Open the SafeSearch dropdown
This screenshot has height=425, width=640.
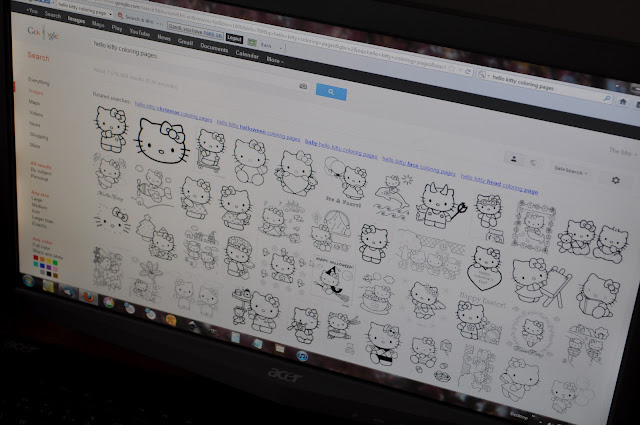(x=571, y=171)
